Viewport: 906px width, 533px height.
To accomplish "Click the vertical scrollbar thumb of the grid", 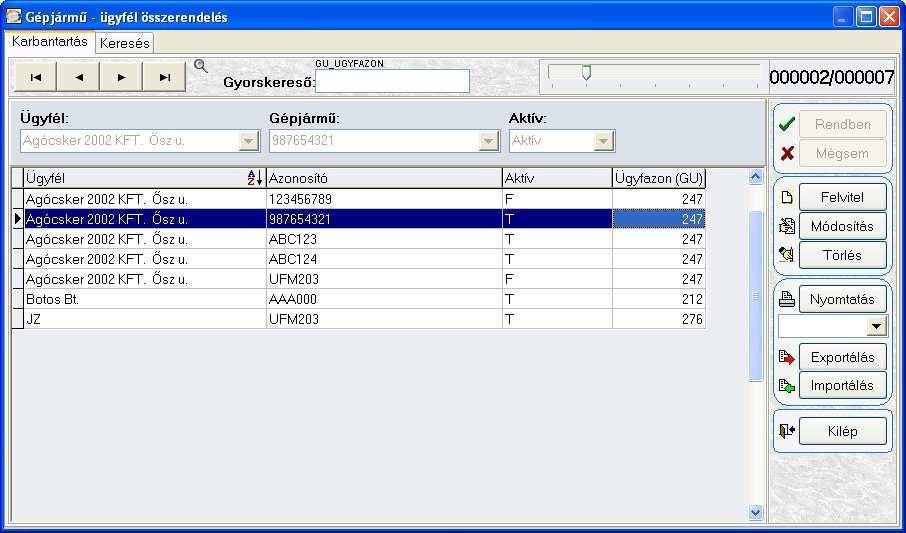I will (755, 296).
